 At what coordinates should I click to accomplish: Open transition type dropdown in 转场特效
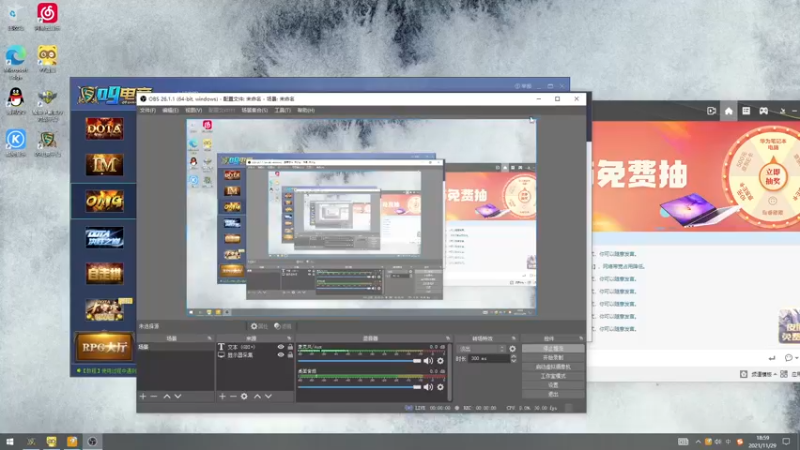(x=482, y=349)
